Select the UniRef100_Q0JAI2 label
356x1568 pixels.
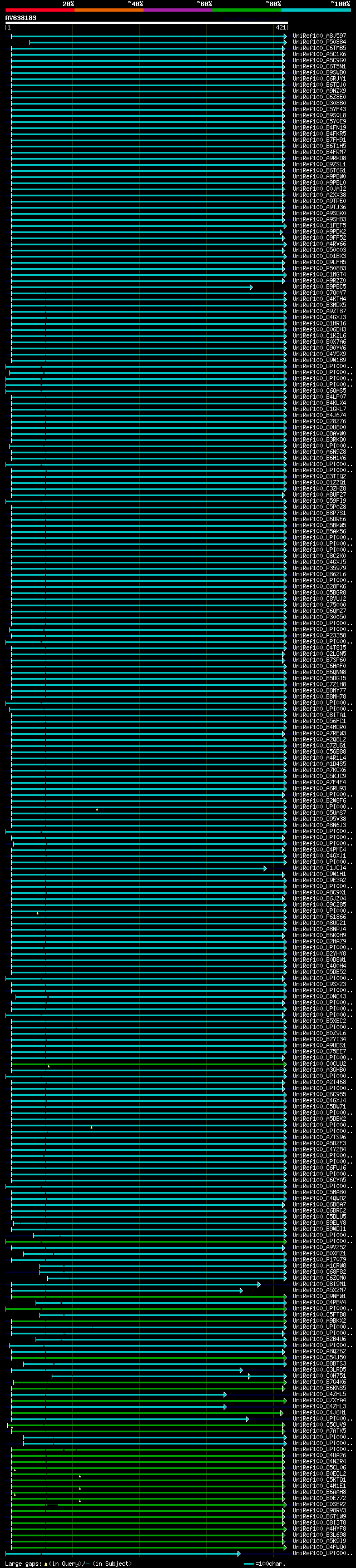pos(319,189)
